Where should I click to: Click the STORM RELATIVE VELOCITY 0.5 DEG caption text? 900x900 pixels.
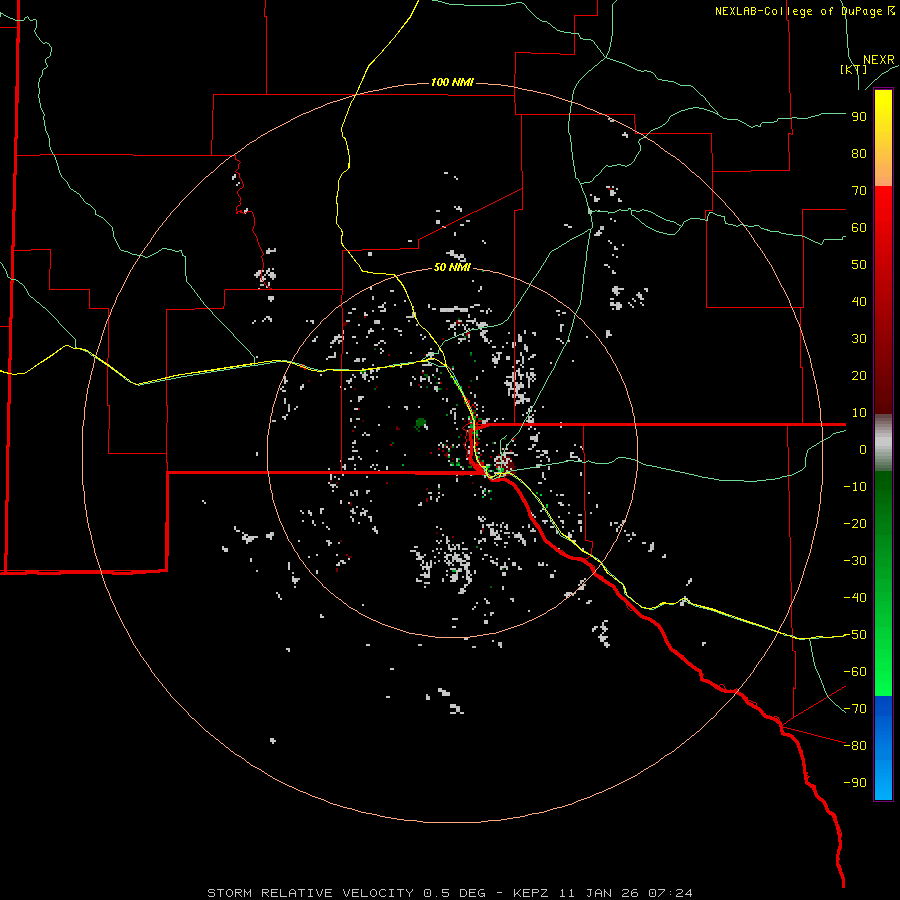[x=346, y=893]
